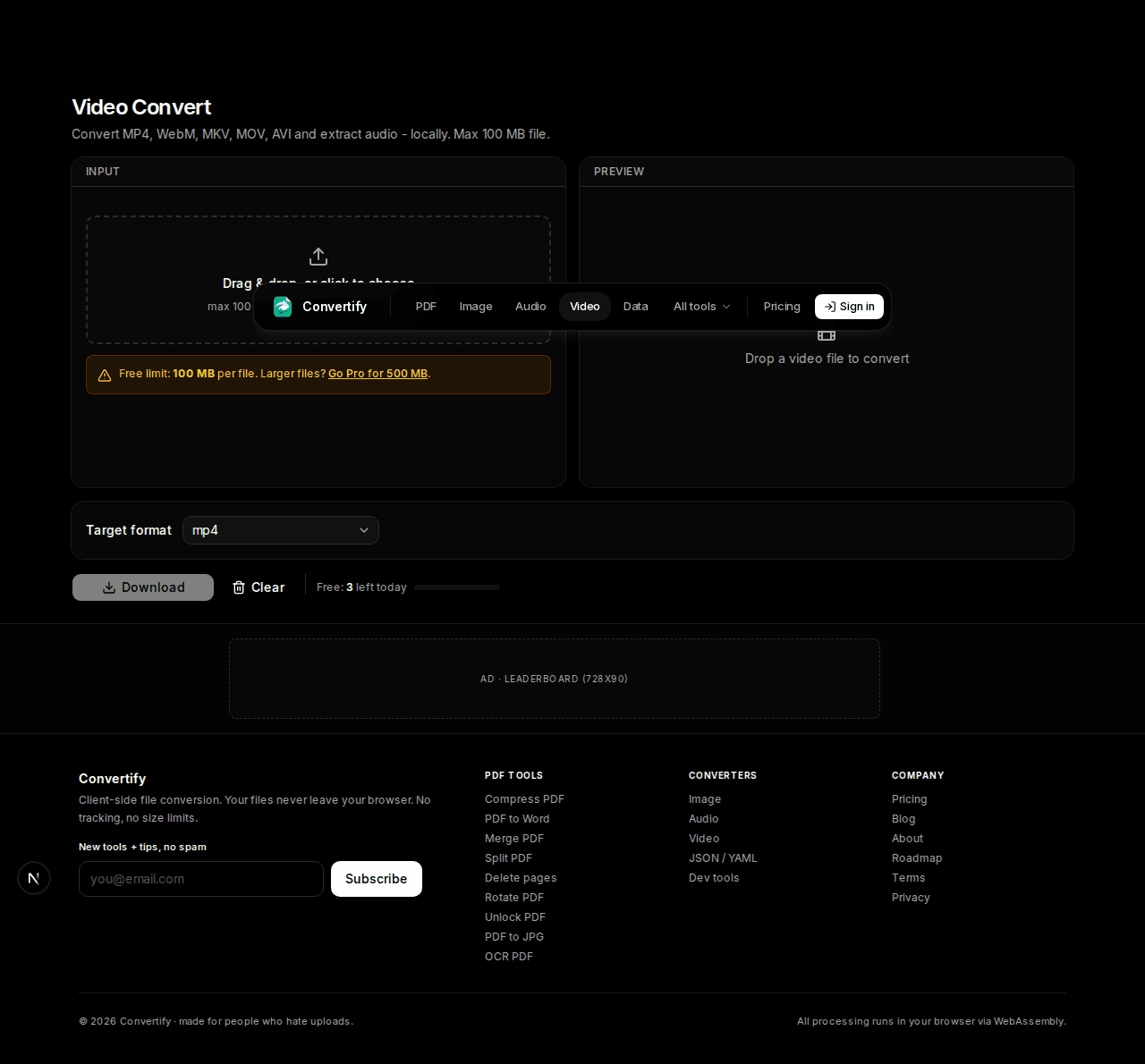Screen dimensions: 1145x1064
Task: Select the Video nav item
Action: [585, 307]
